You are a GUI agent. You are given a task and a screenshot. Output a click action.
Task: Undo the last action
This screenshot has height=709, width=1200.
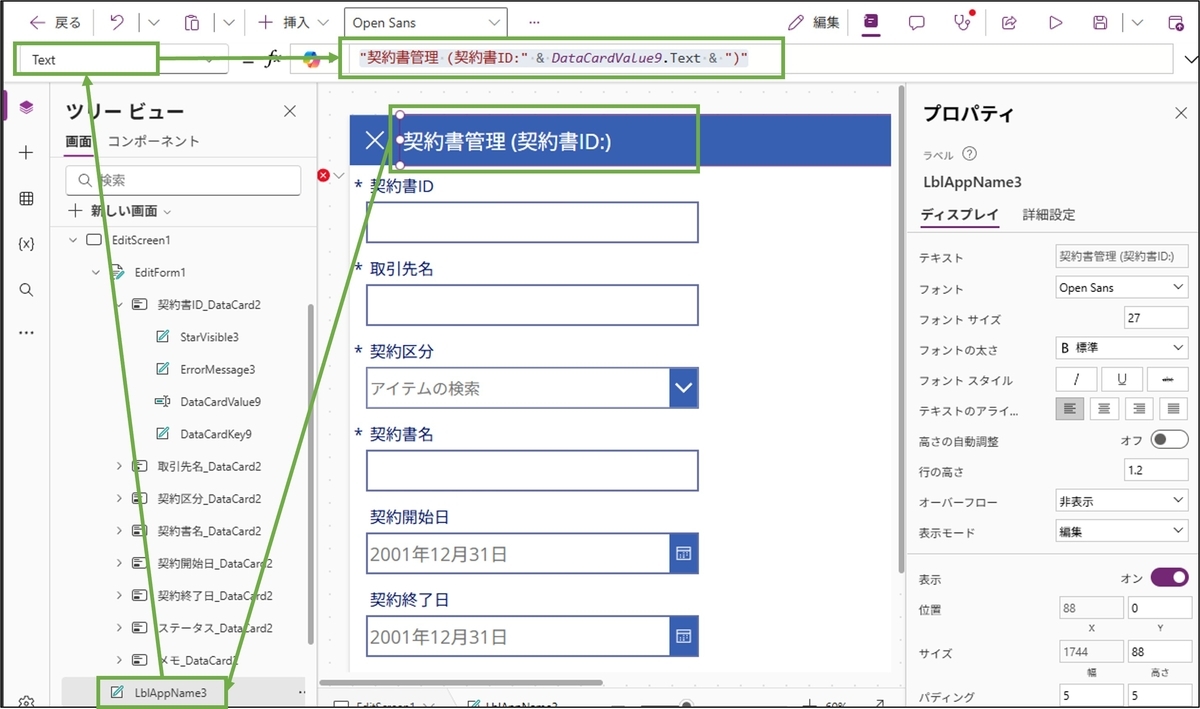[x=117, y=22]
